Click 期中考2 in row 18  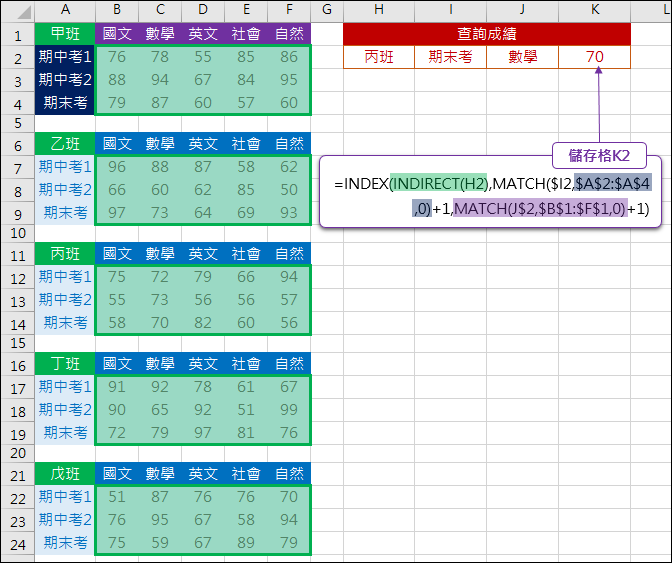pyautogui.click(x=65, y=410)
